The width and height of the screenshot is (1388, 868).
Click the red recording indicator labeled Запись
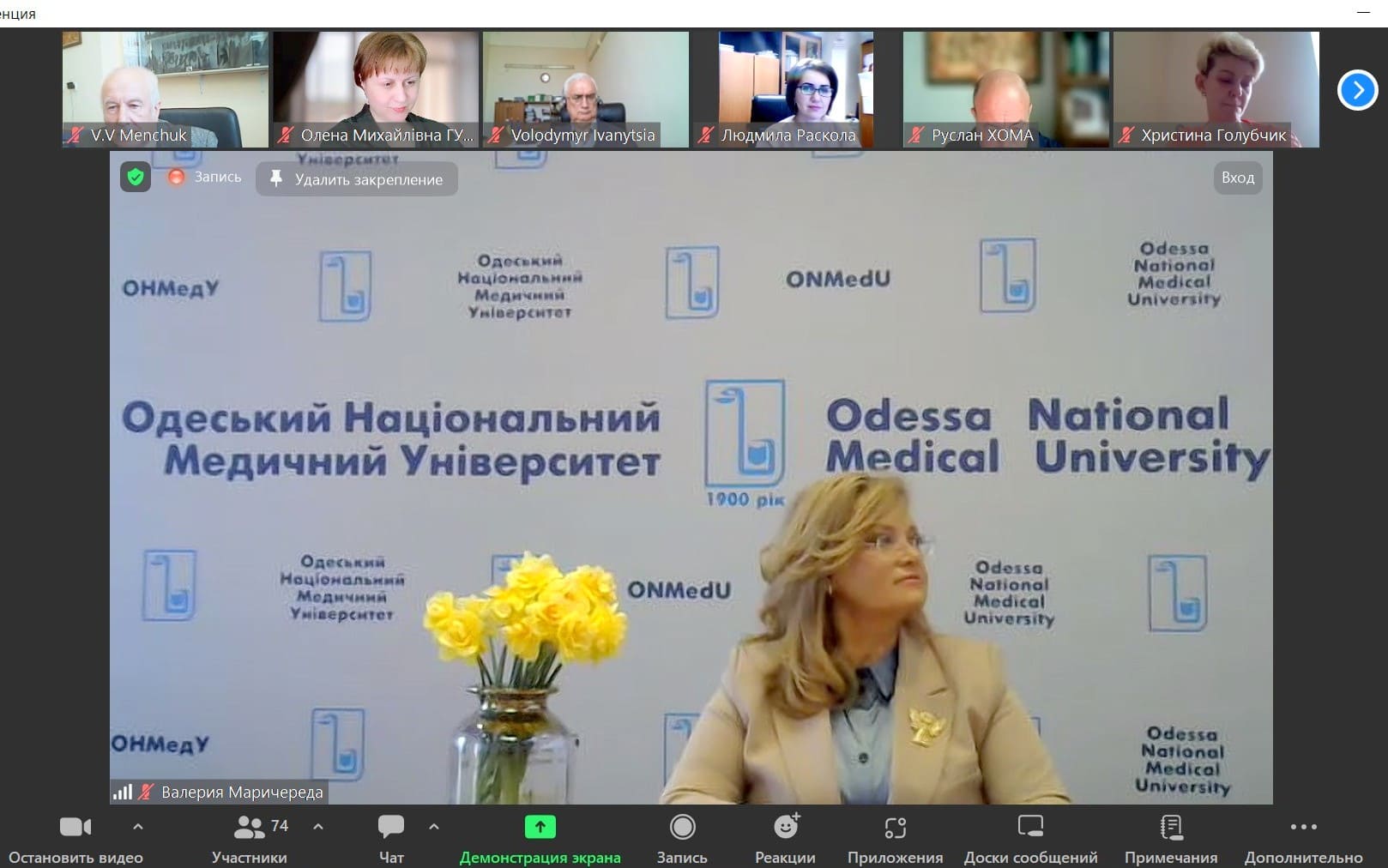point(205,177)
